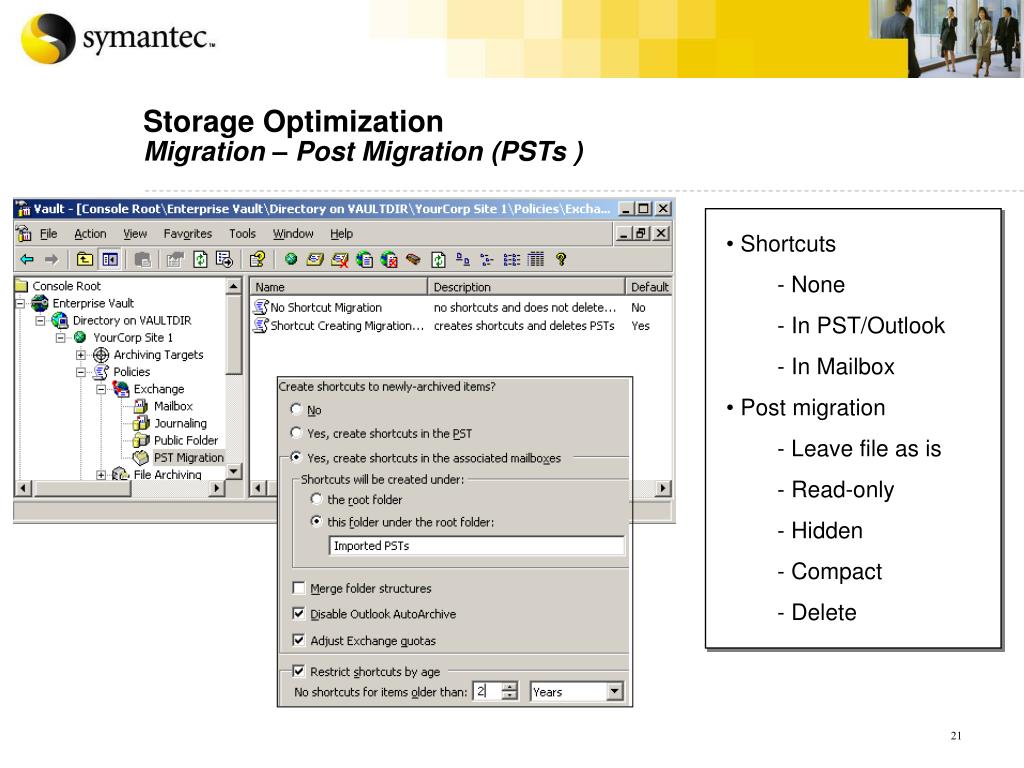Select the Mailbox policy tree item
The height and width of the screenshot is (768, 1024).
(173, 406)
